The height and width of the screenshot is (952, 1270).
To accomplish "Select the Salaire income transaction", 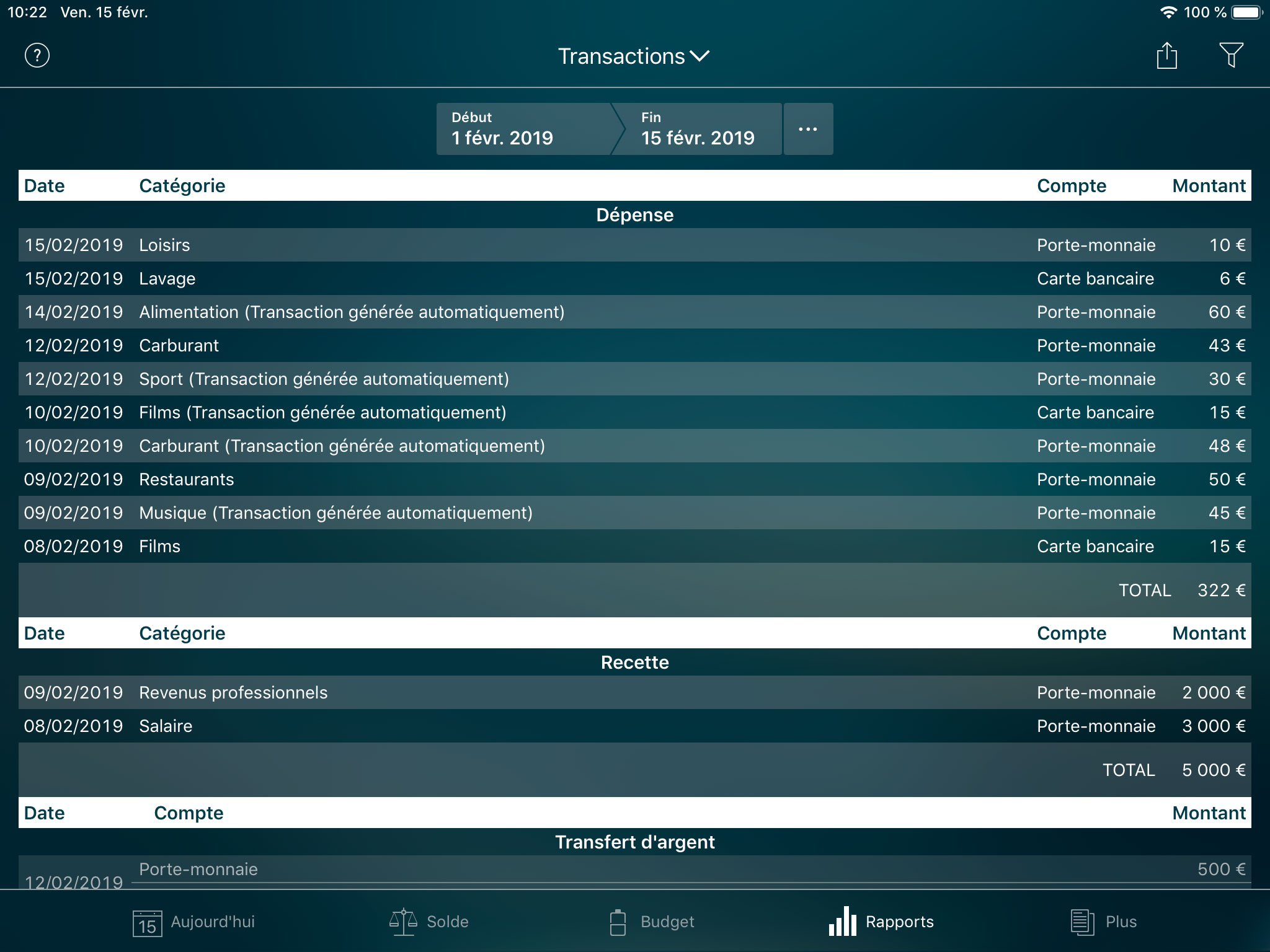I will [635, 726].
